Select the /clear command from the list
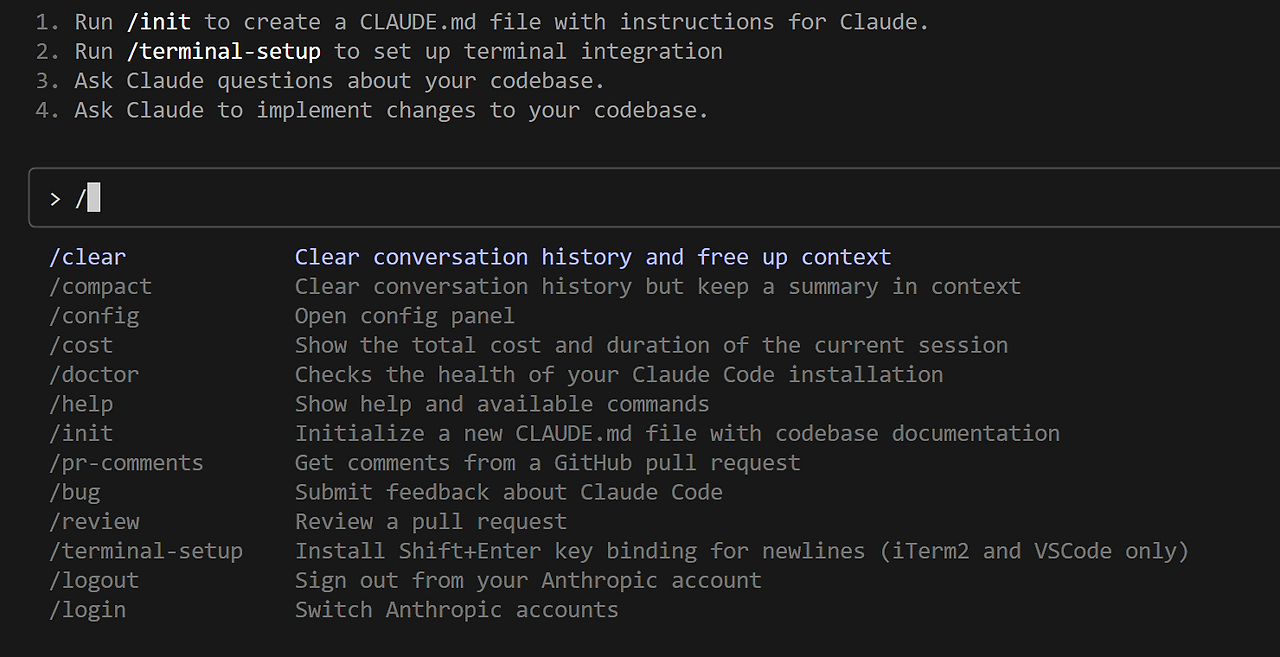This screenshot has height=657, width=1280. click(87, 257)
